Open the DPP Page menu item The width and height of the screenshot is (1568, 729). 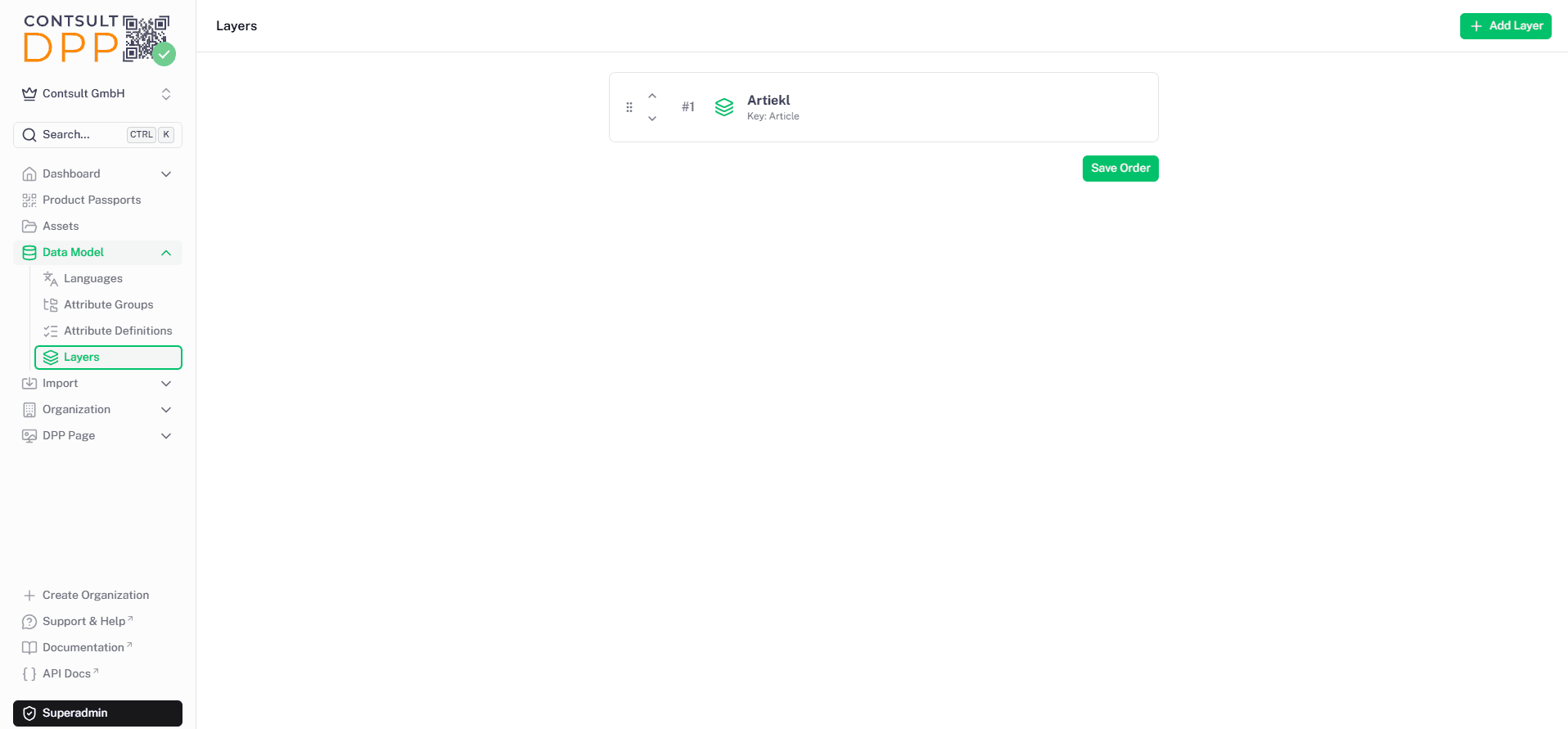pyautogui.click(x=97, y=436)
